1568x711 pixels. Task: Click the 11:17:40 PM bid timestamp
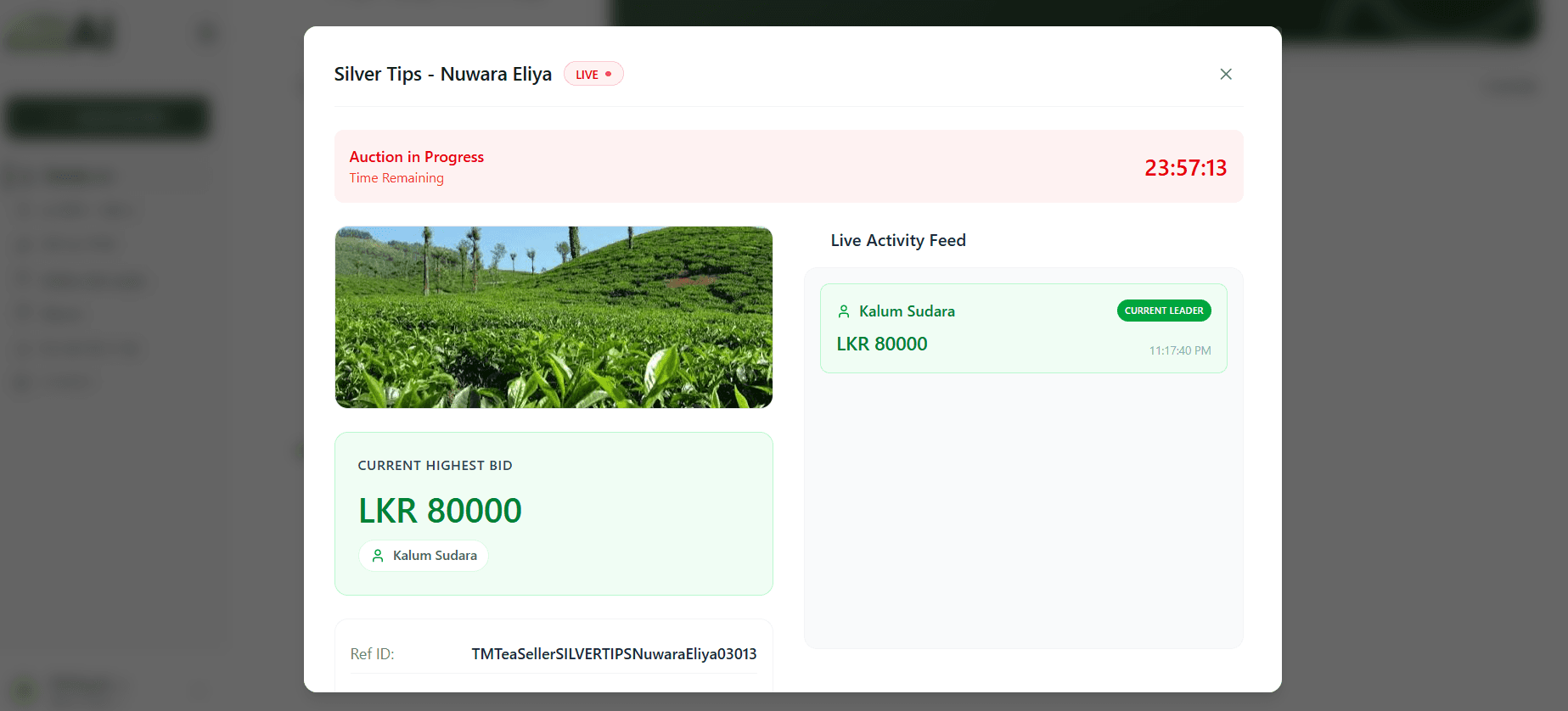pyautogui.click(x=1180, y=350)
